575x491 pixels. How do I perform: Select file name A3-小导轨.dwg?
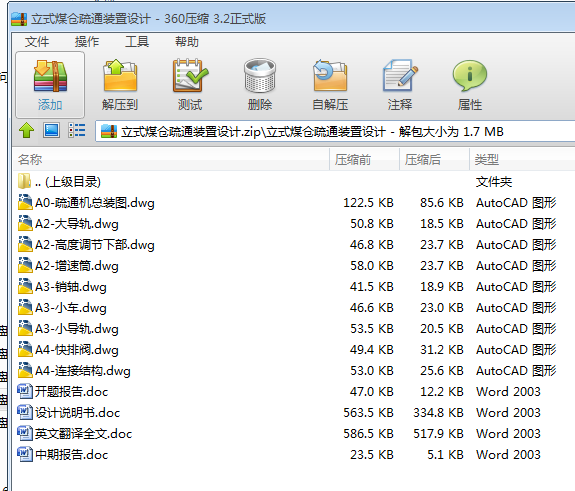(x=77, y=329)
